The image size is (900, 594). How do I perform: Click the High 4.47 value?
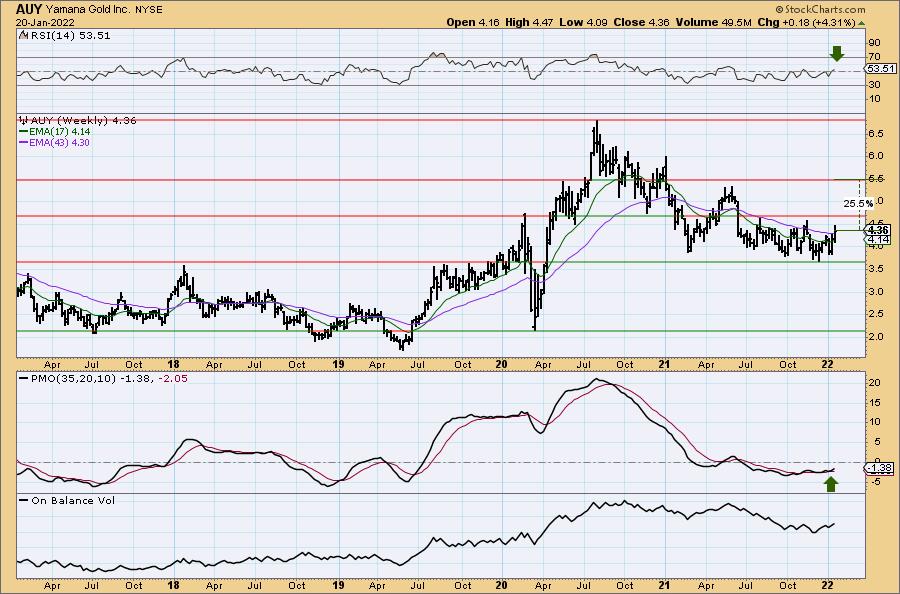pyautogui.click(x=530, y=22)
